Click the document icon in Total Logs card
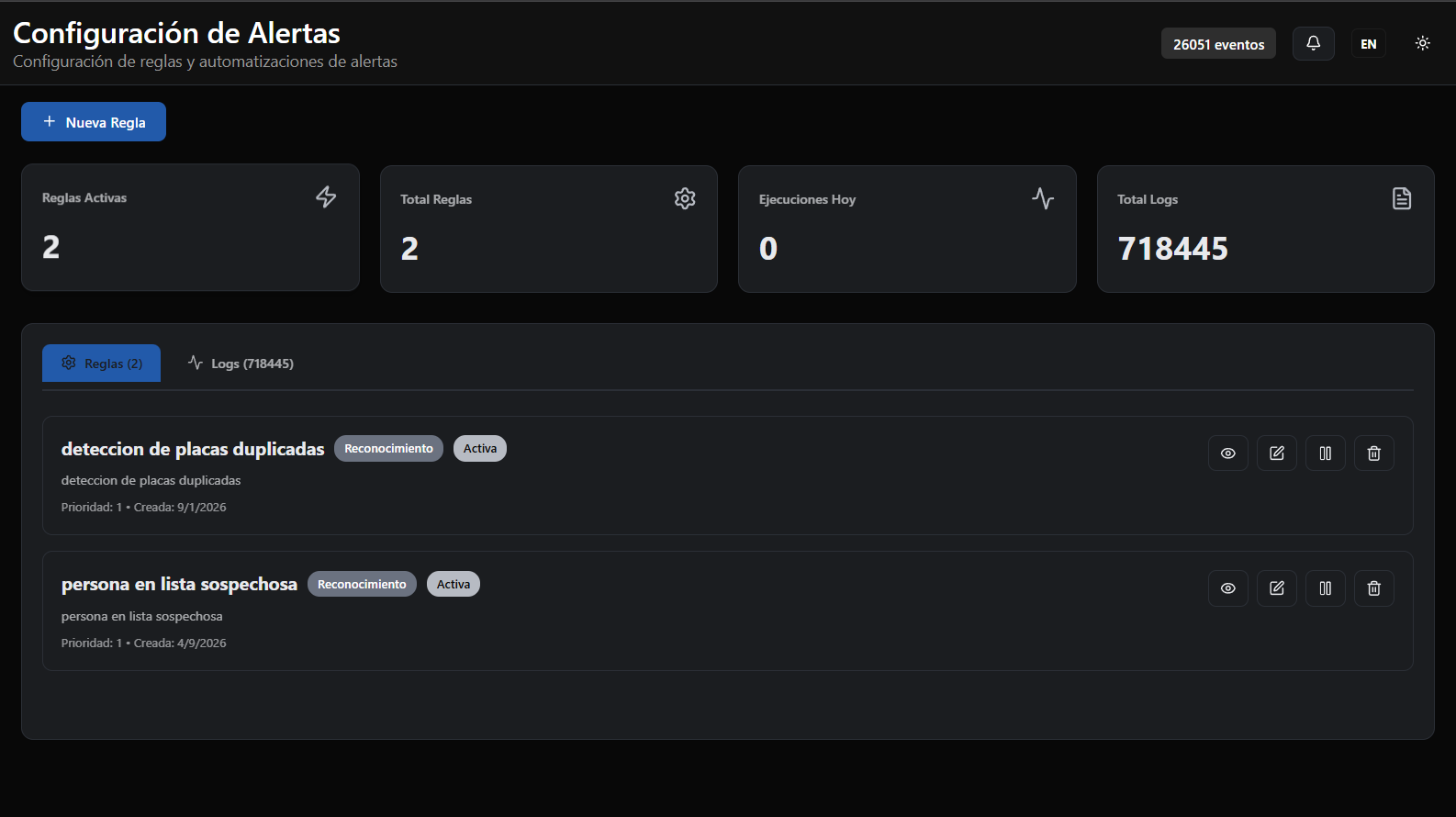This screenshot has height=817, width=1456. pos(1402,198)
